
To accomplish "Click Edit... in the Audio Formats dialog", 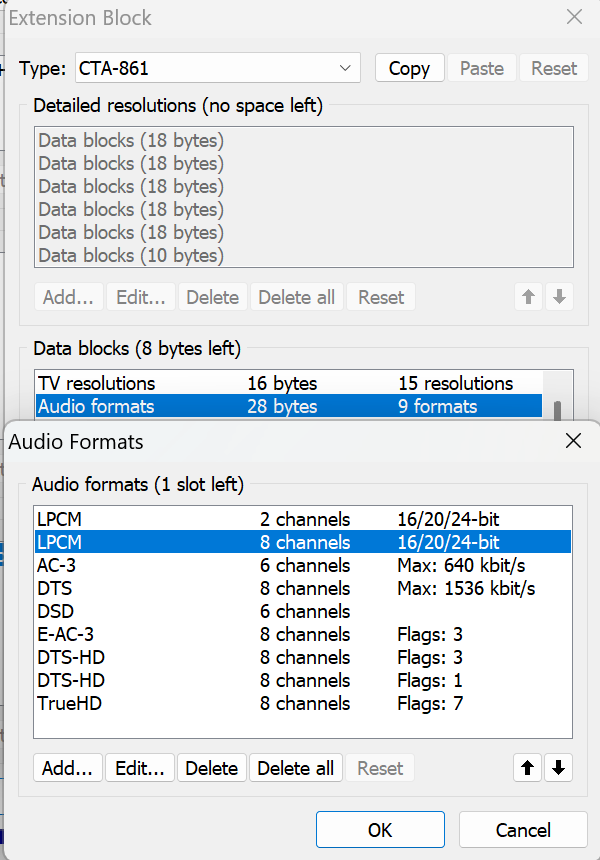I will (x=140, y=768).
